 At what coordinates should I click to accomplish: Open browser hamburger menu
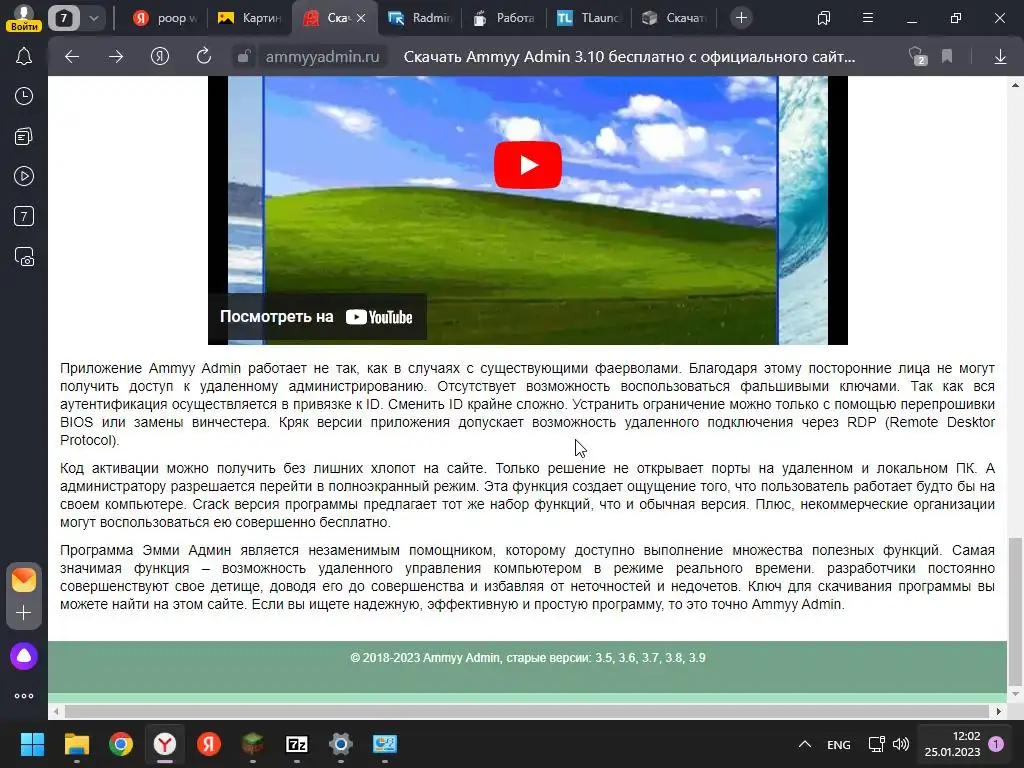tap(868, 18)
